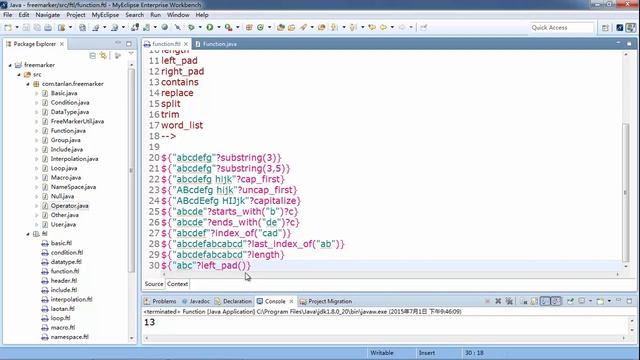This screenshot has width=640, height=360.
Task: Open the Open Console dropdown arrow
Action: pyautogui.click(x=609, y=301)
